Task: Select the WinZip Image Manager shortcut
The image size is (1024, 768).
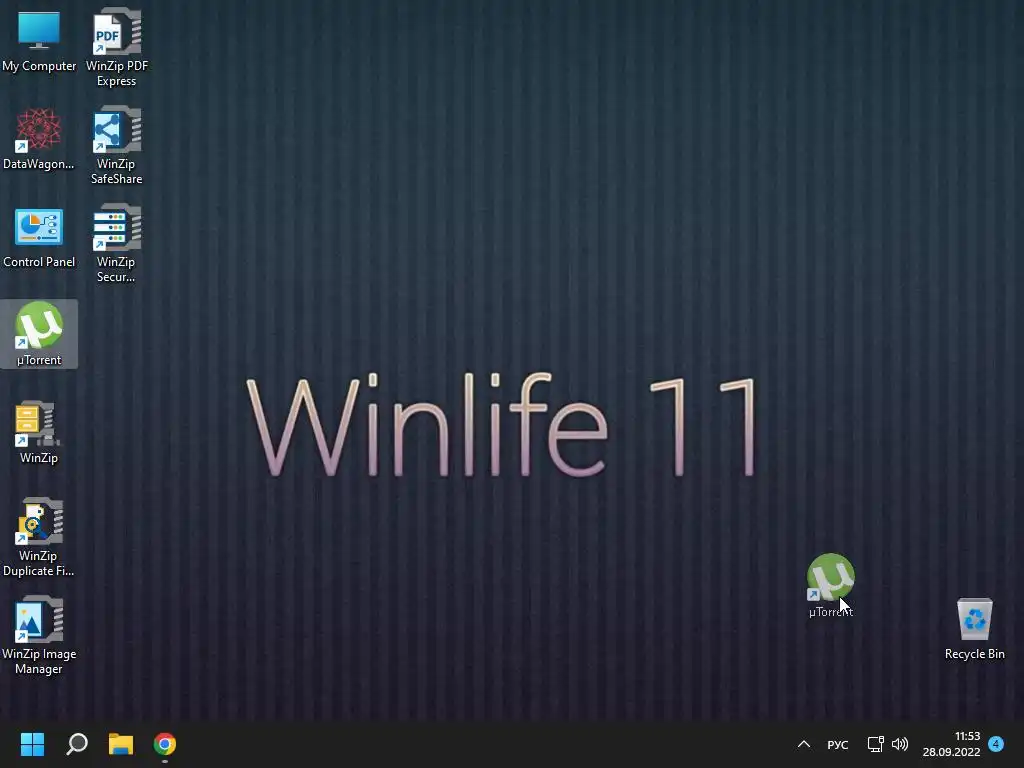Action: 39,635
